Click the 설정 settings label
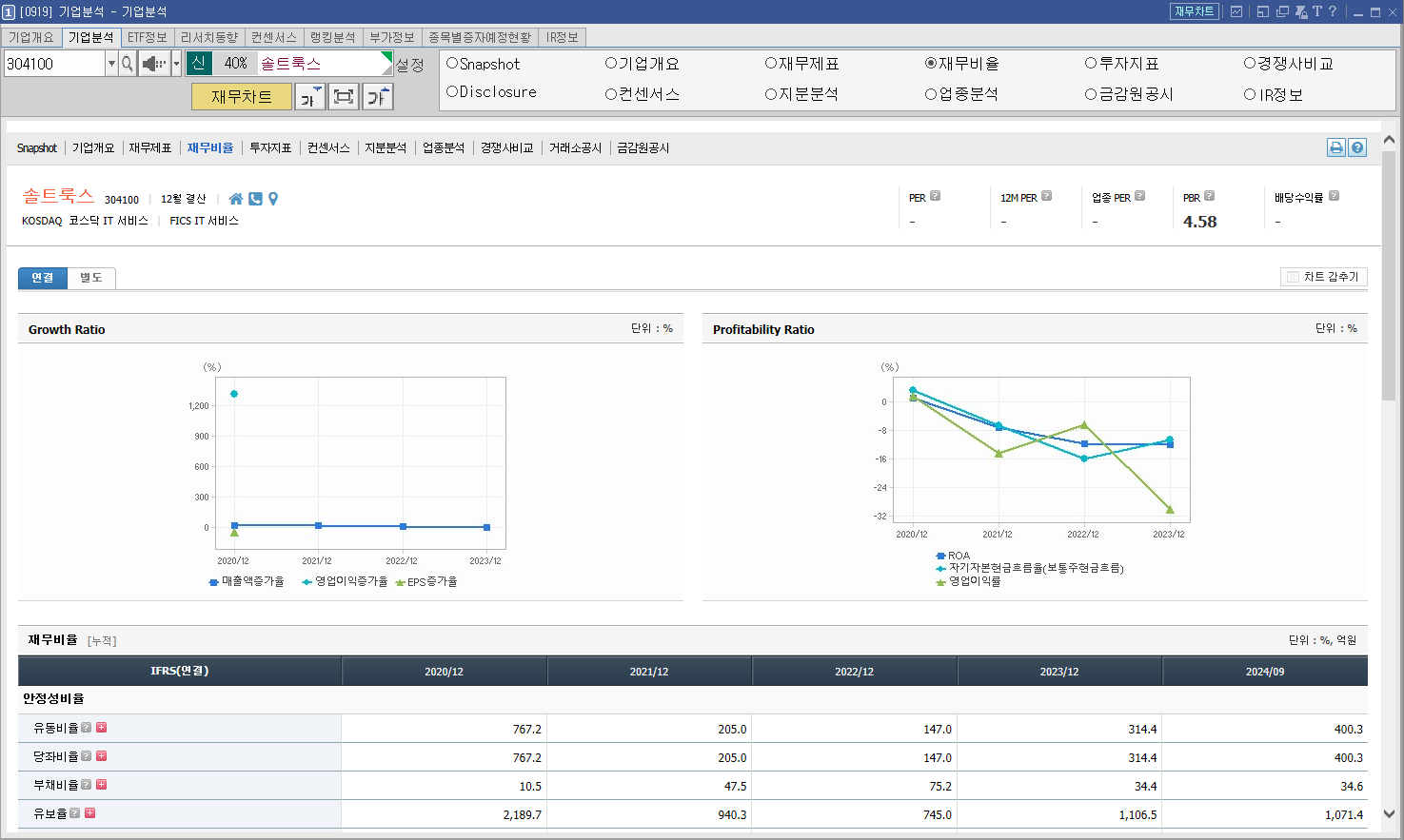Image resolution: width=1404 pixels, height=840 pixels. click(409, 65)
